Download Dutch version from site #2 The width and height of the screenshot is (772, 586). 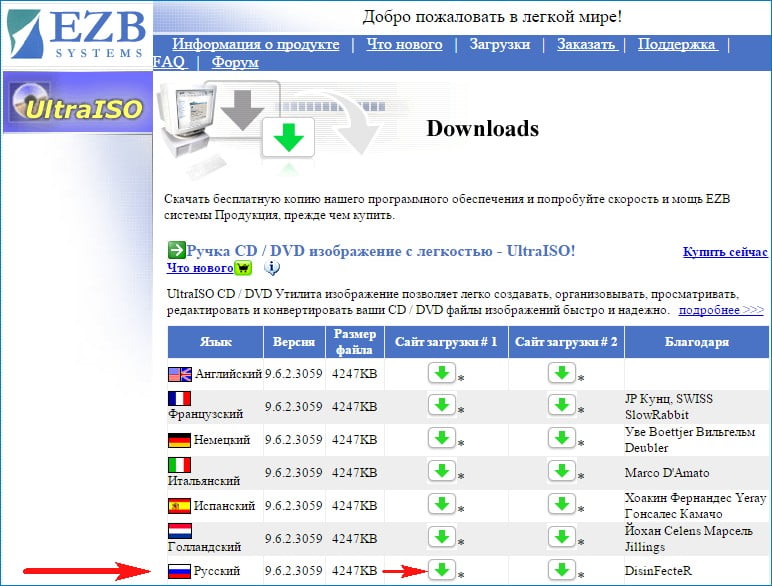click(561, 537)
